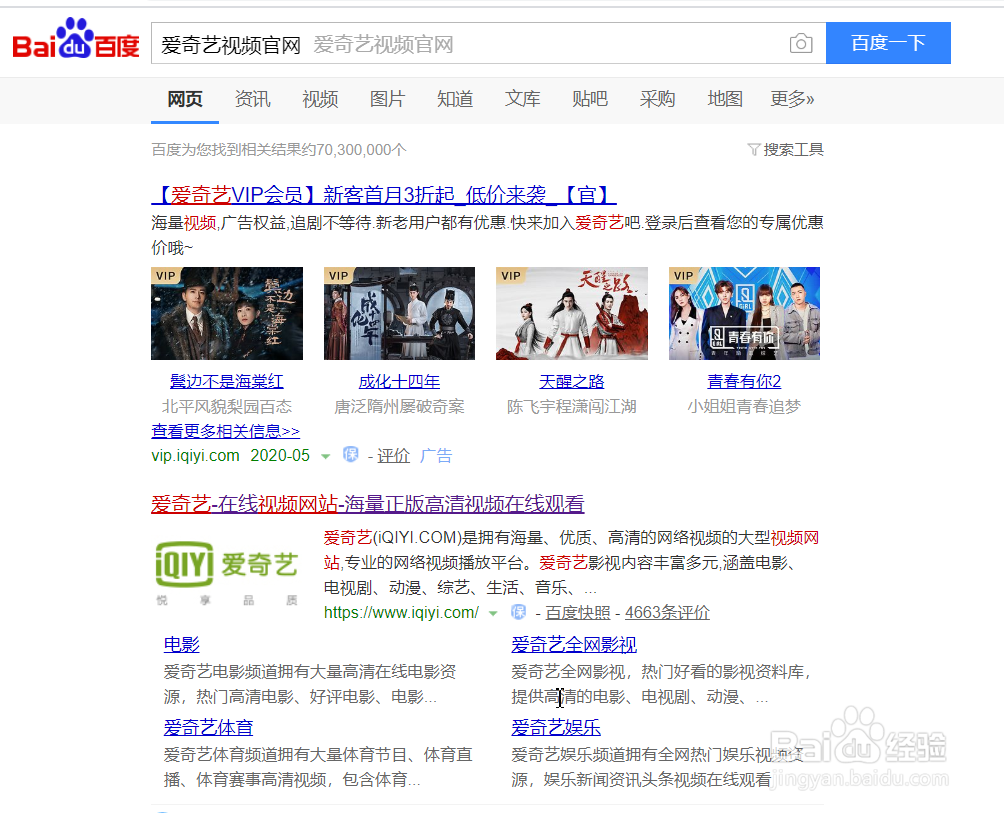Image resolution: width=1004 pixels, height=813 pixels.
Task: Go to the 文库 tab
Action: [522, 99]
